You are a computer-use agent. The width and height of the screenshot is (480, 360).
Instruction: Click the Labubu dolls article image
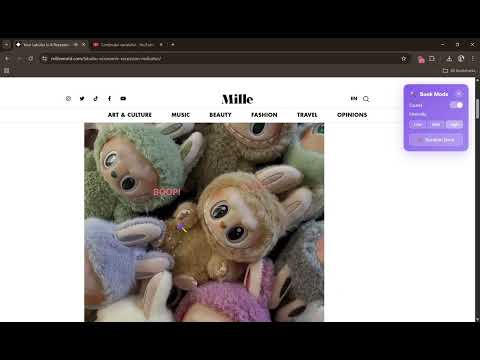[x=204, y=222]
